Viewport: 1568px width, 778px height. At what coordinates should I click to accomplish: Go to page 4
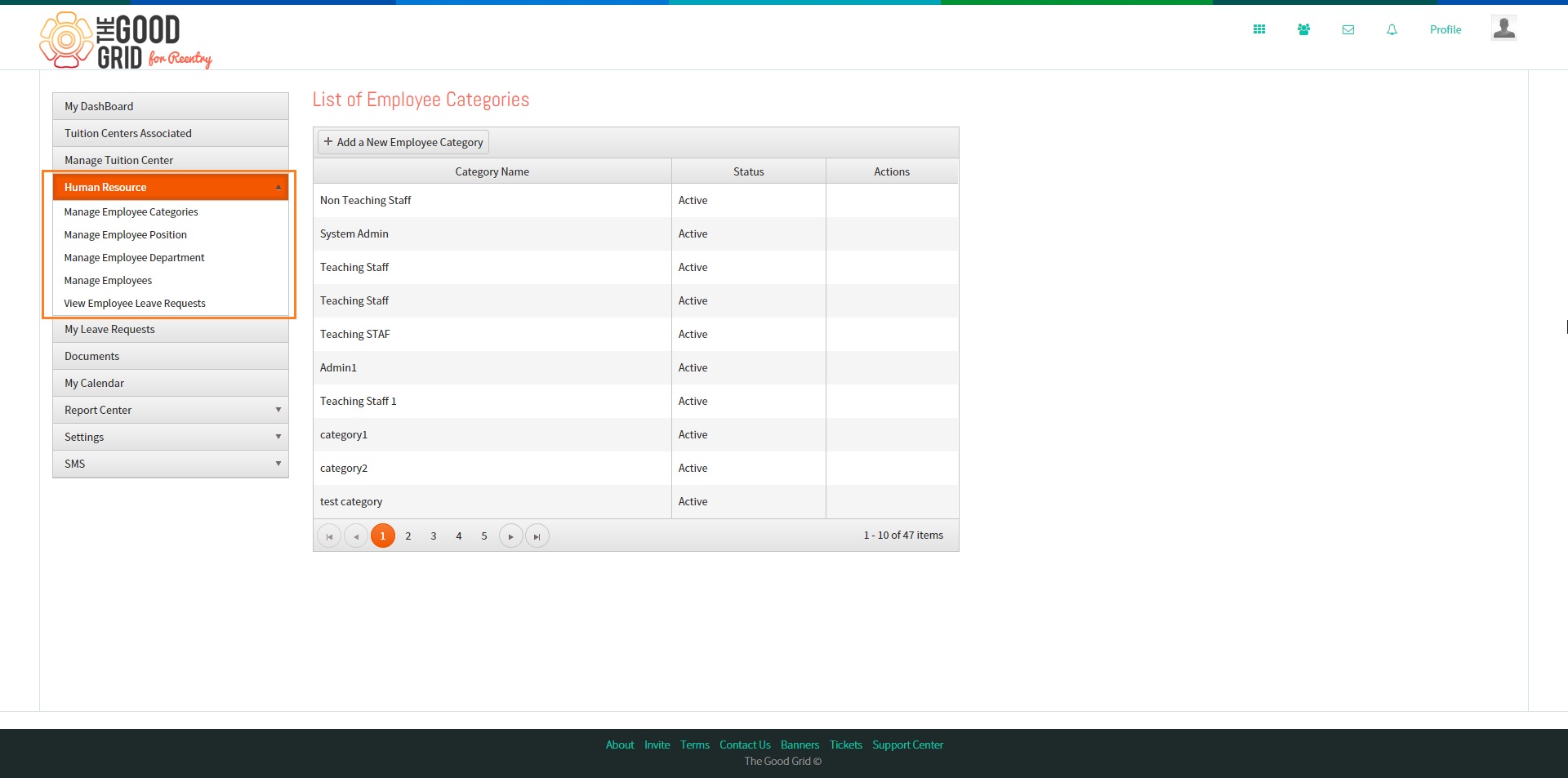coord(459,536)
